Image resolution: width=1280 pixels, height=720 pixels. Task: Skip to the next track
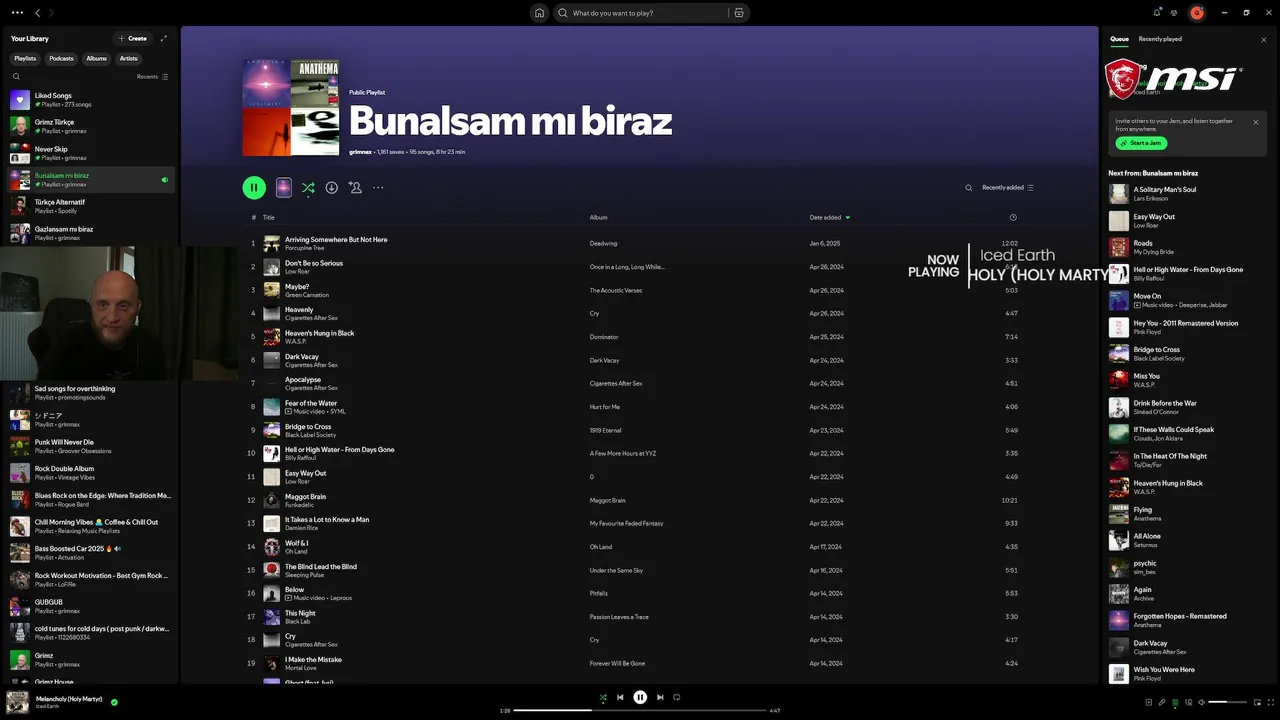660,698
